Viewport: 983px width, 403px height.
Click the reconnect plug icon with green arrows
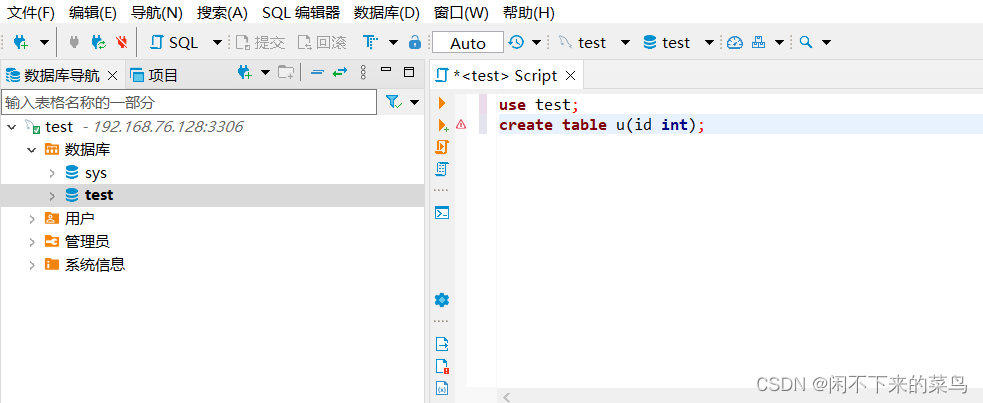(x=98, y=42)
